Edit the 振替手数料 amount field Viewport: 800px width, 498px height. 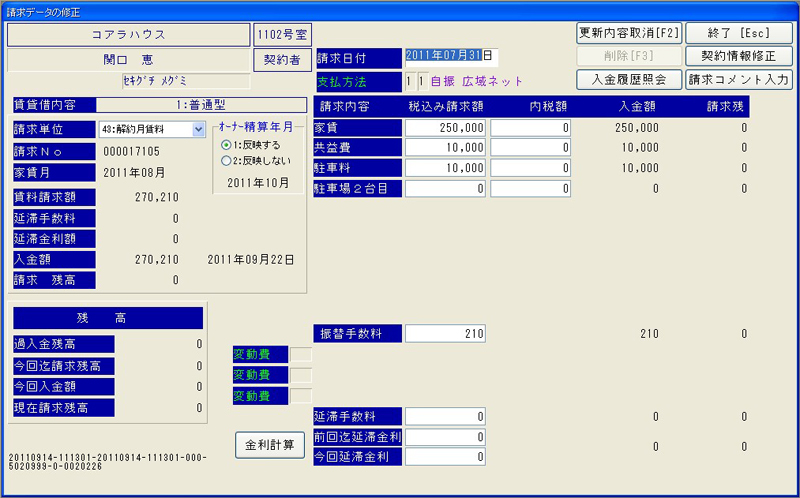pos(446,333)
